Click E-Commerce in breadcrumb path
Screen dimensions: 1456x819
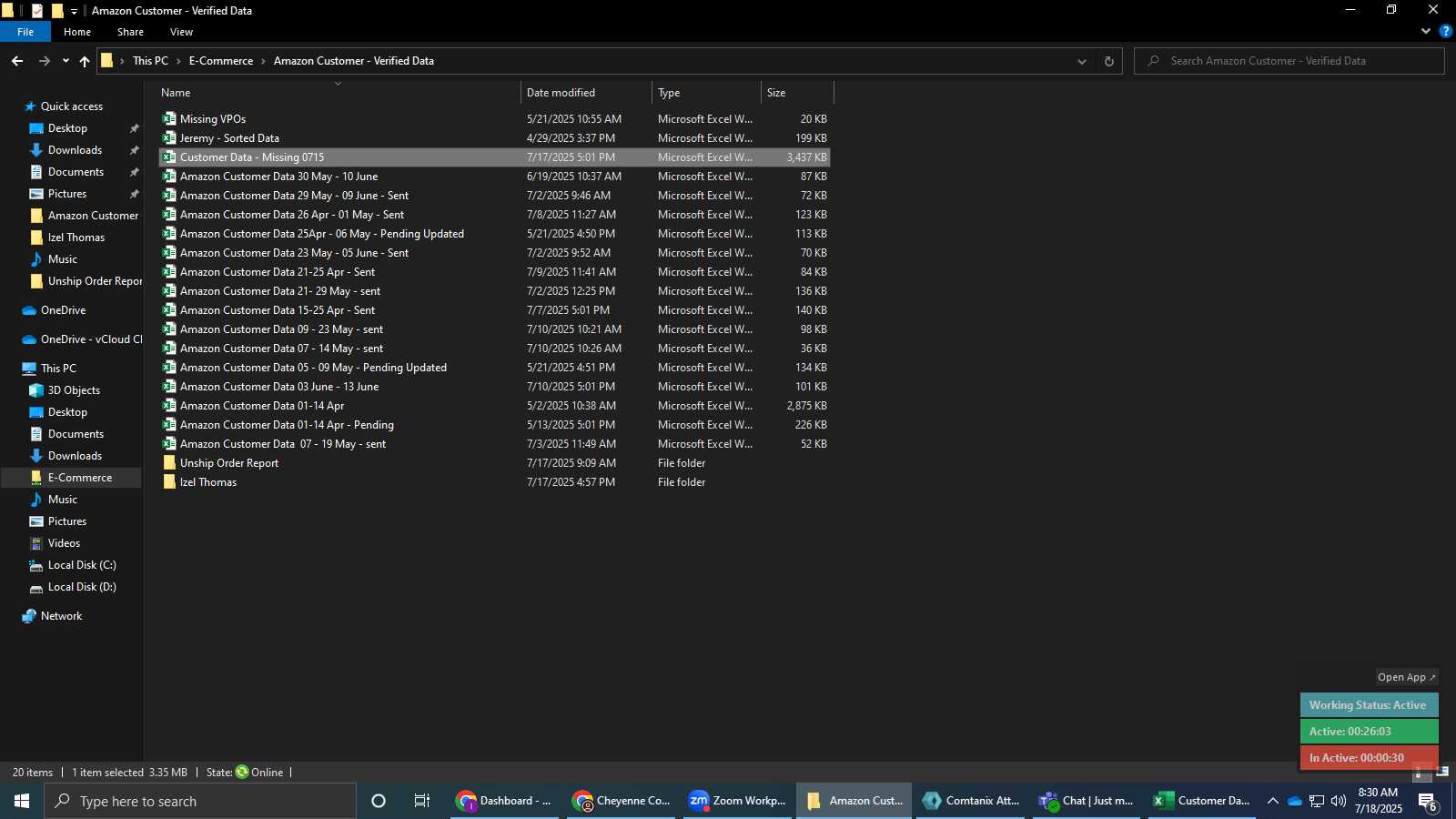coord(221,61)
